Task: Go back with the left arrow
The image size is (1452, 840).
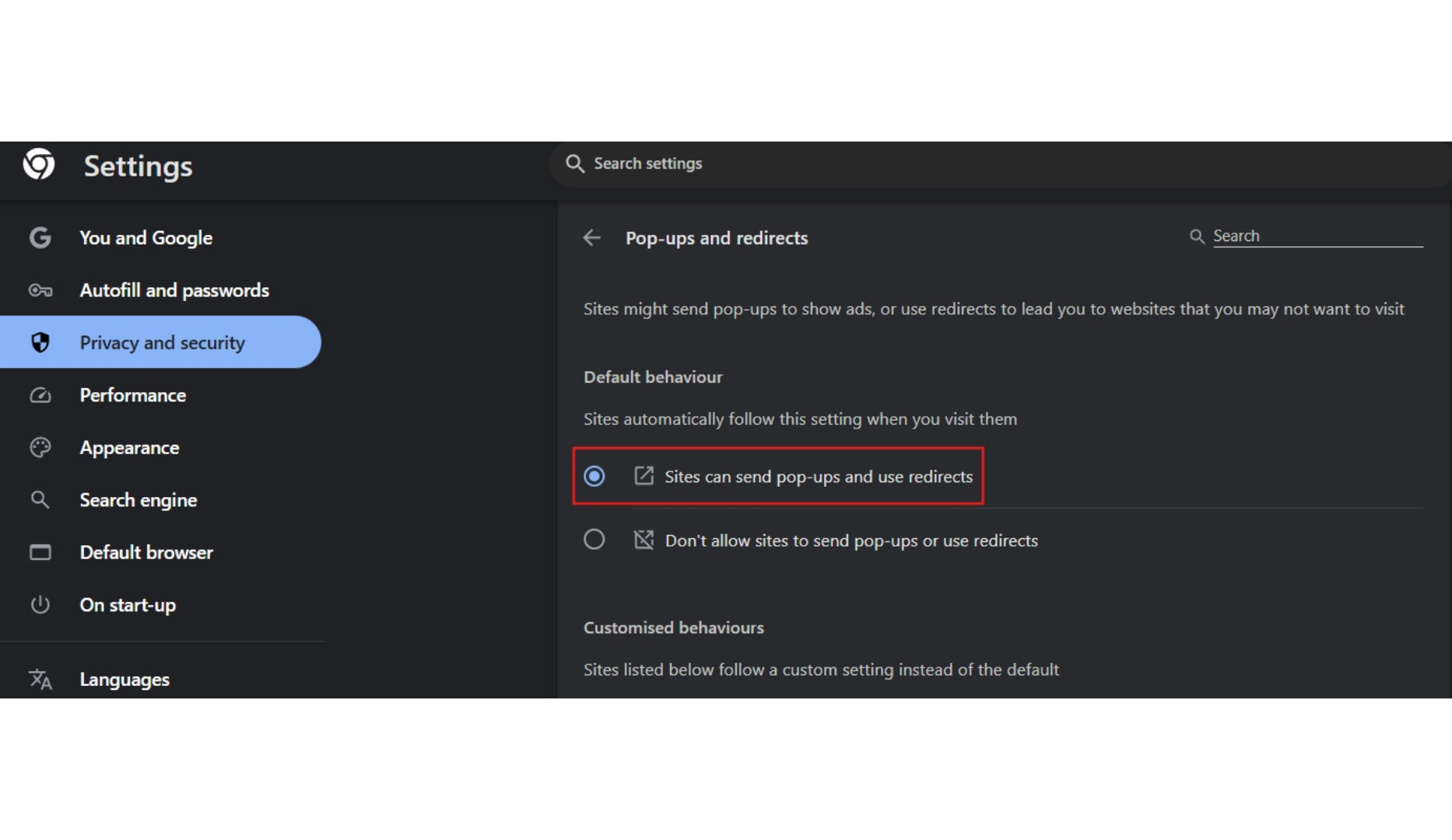Action: [592, 237]
